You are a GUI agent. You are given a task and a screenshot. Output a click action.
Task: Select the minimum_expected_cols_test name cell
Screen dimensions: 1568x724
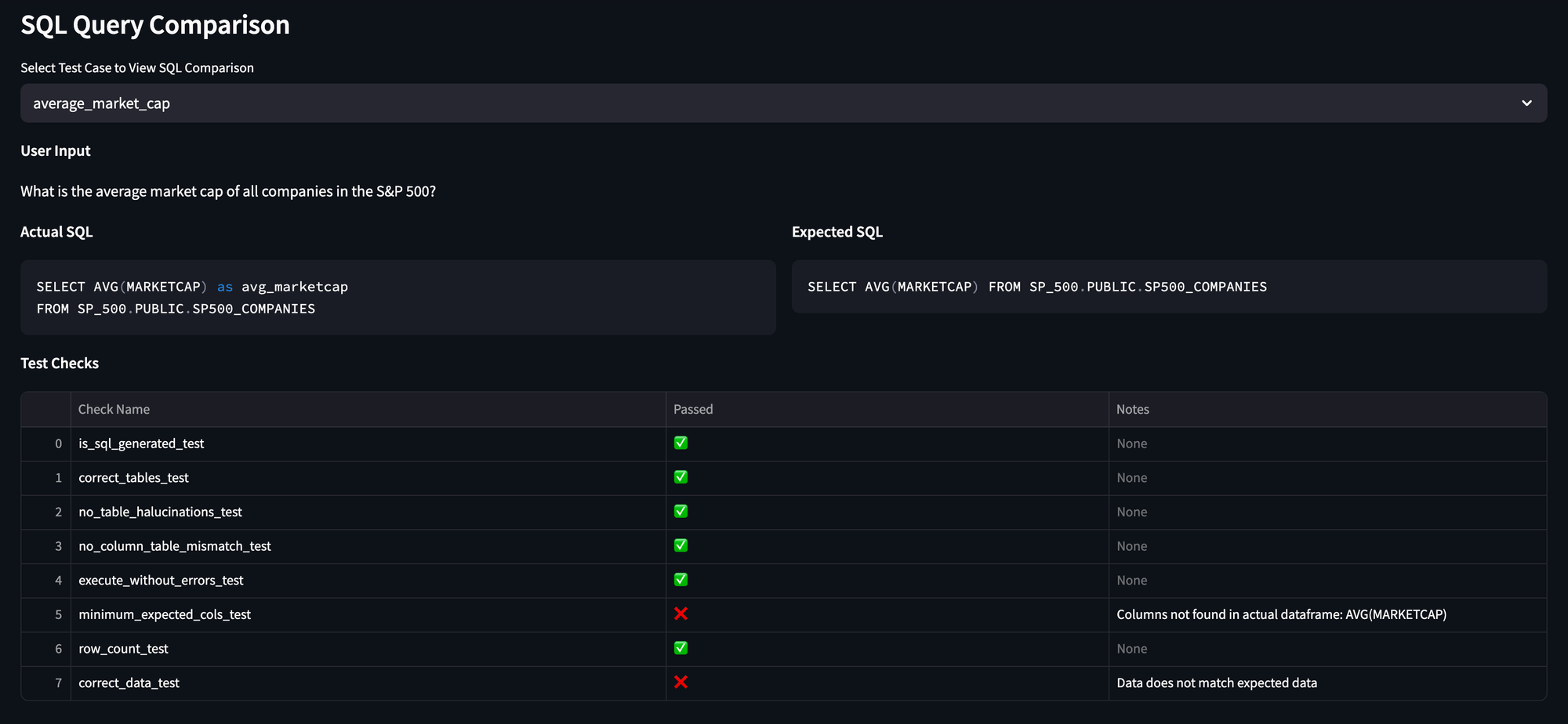click(165, 615)
